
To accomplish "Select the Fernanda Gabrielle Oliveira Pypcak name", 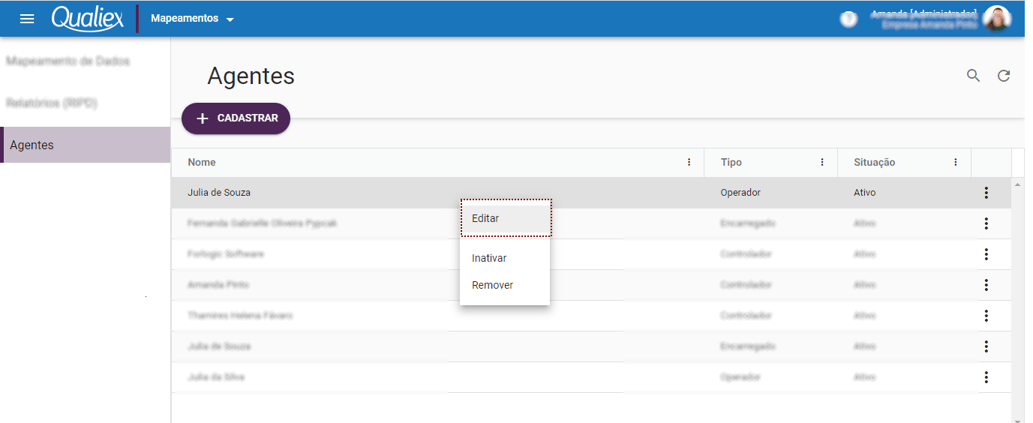I will 262,223.
